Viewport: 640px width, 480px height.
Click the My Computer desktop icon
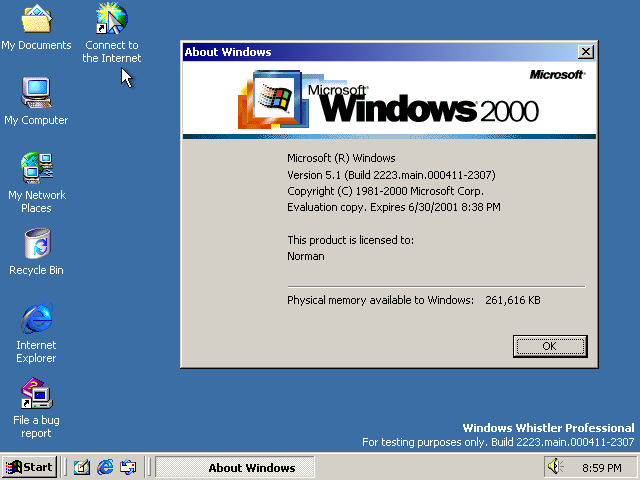click(x=36, y=94)
